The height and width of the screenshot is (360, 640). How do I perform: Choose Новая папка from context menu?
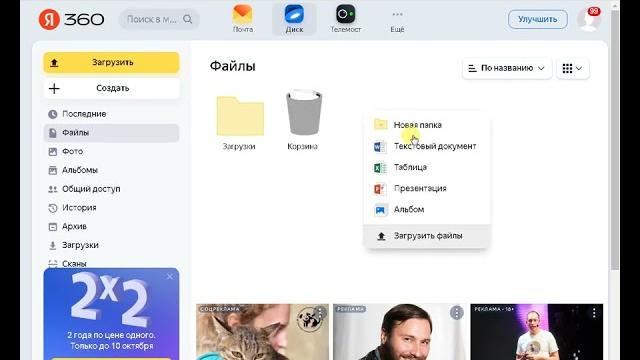tap(427, 125)
